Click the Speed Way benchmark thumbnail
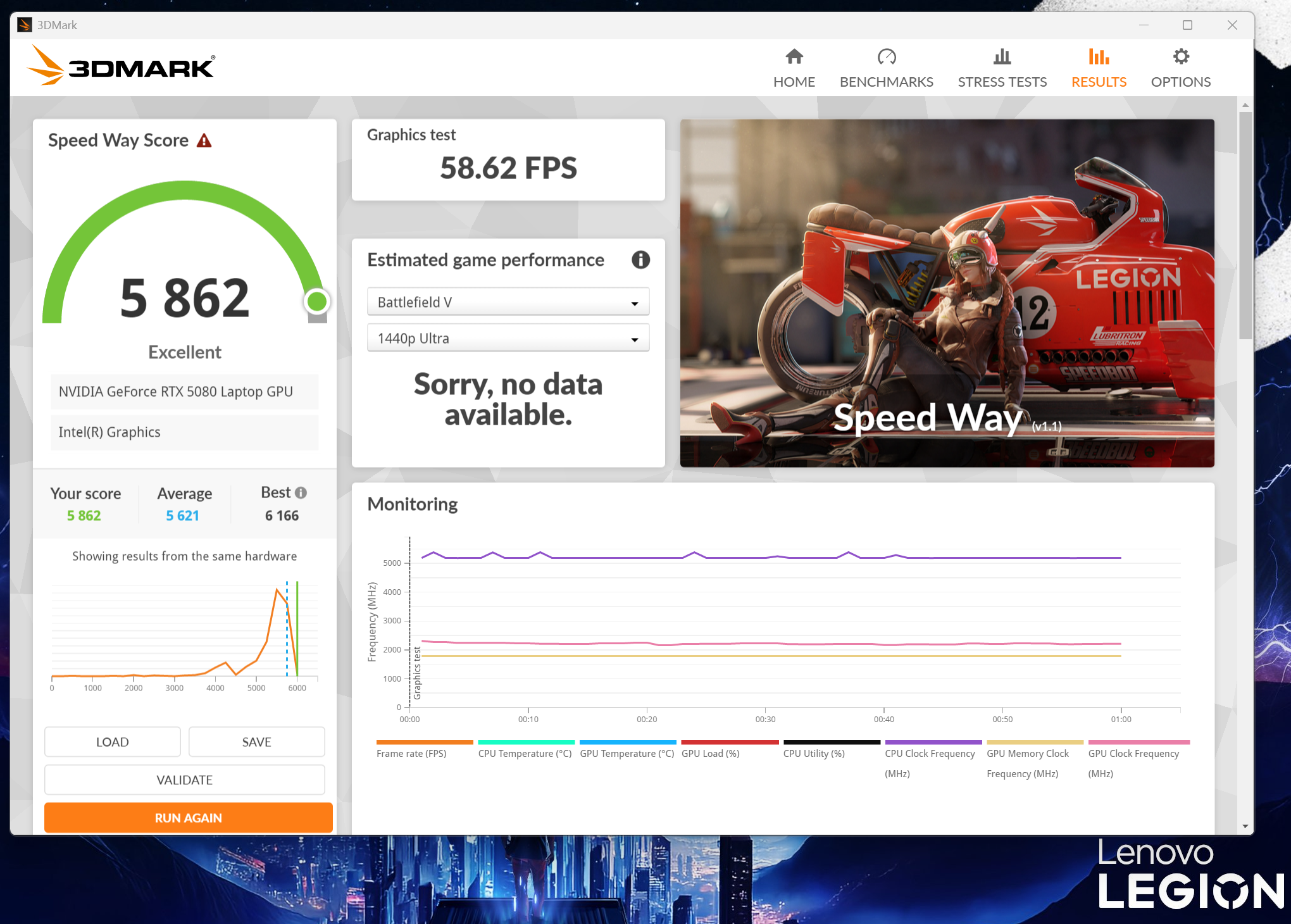Screen dimensions: 1291x924 947,293
